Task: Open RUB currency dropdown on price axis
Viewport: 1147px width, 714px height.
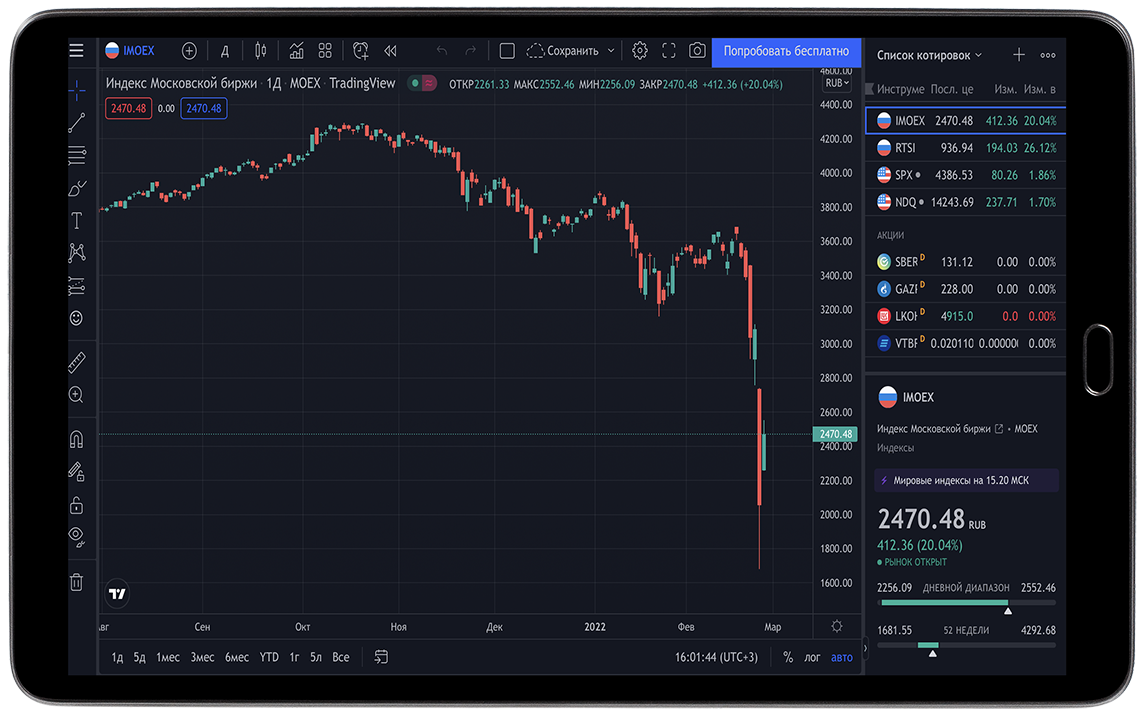Action: [x=837, y=83]
